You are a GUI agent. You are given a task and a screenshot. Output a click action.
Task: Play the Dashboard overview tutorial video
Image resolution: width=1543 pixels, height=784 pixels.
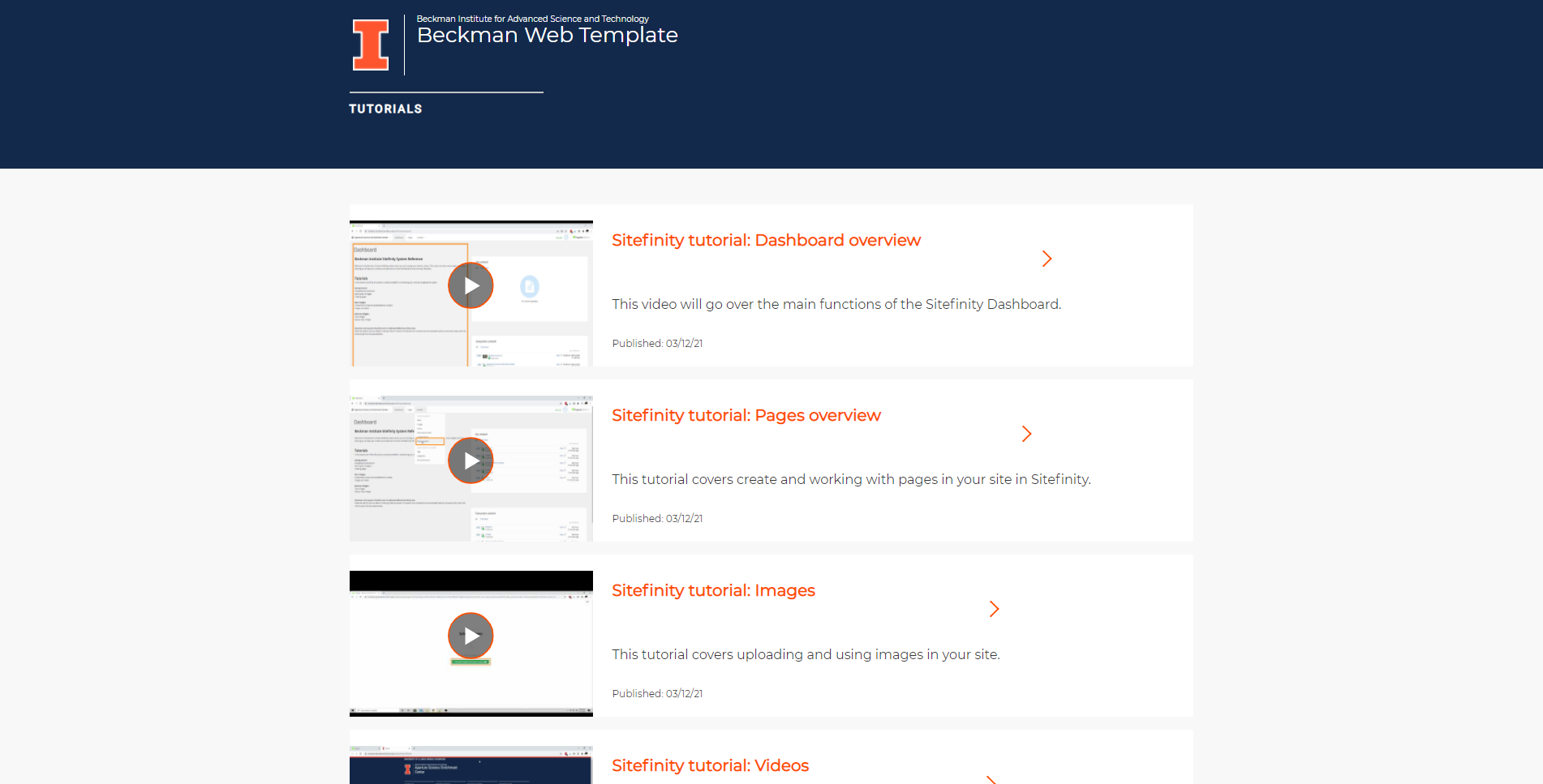click(471, 285)
